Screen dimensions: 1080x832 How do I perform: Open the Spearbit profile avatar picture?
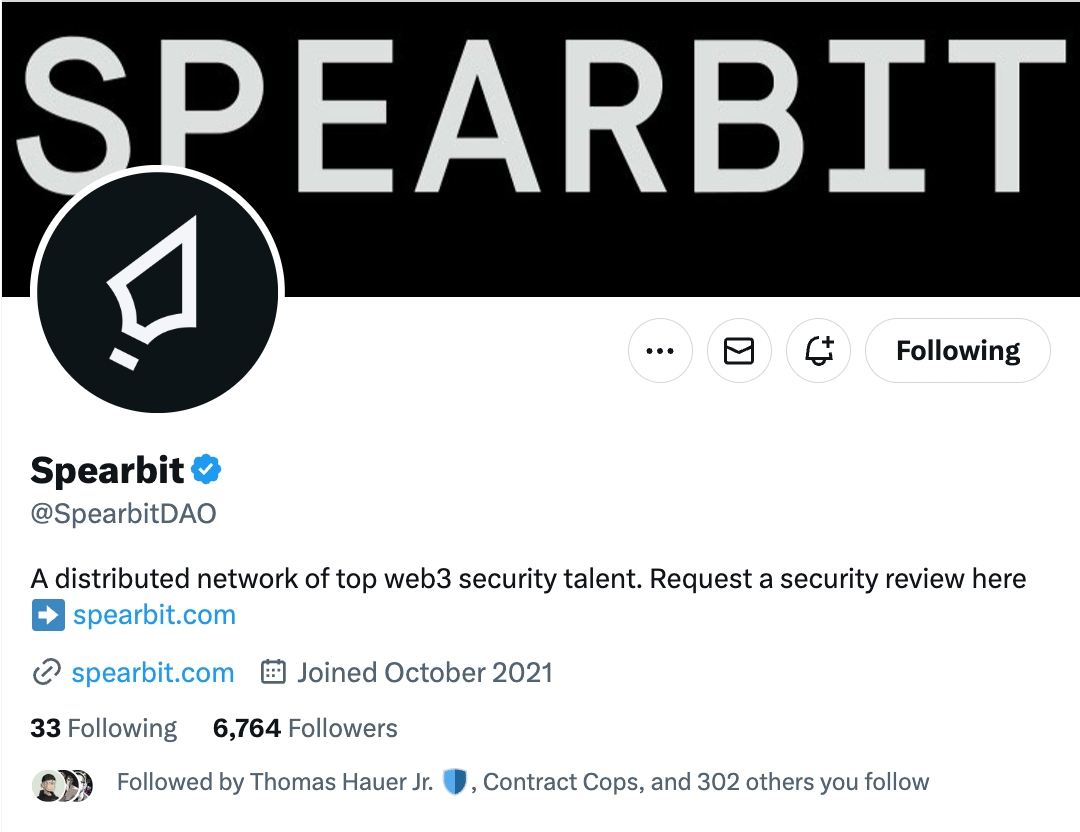[157, 292]
